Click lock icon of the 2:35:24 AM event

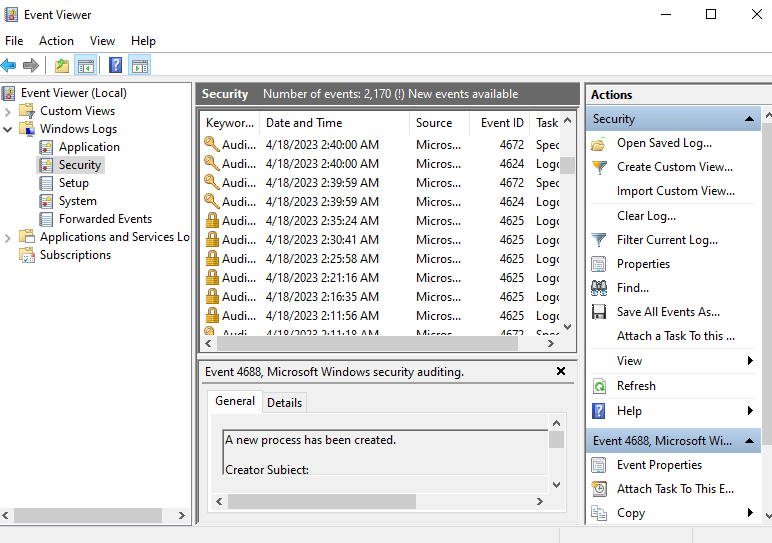(212, 220)
